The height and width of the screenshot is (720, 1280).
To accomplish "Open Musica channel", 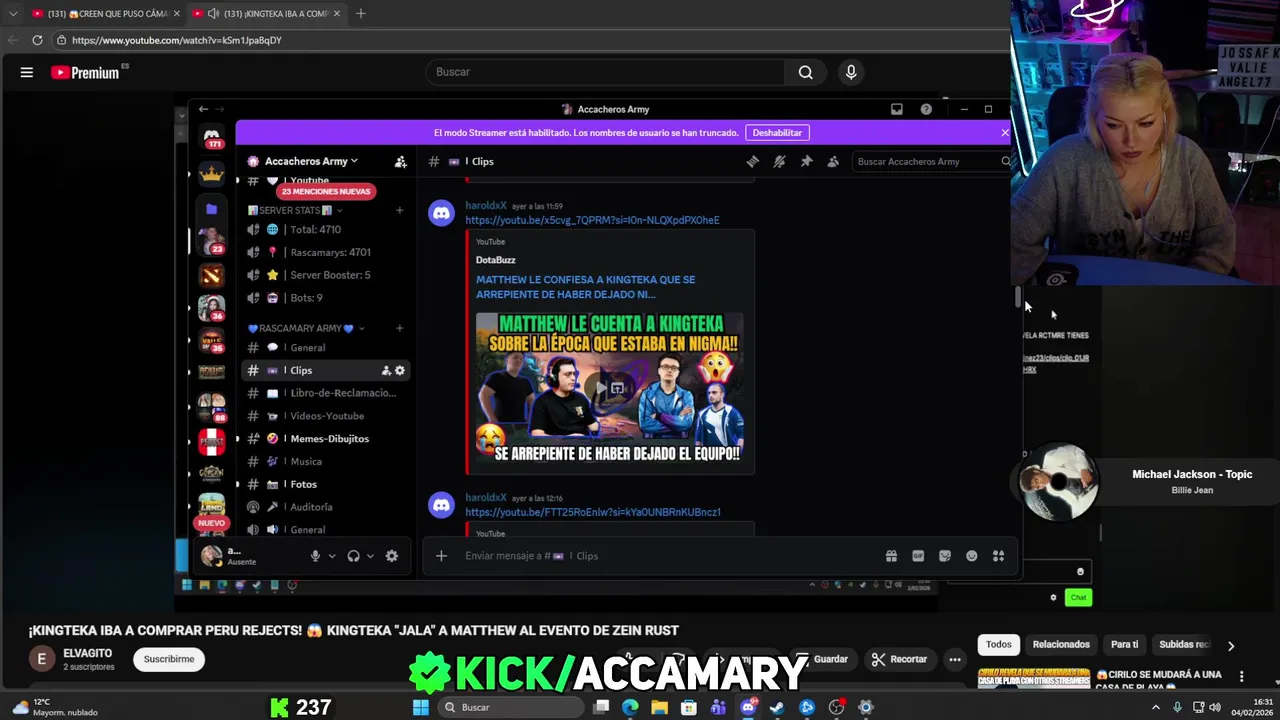I will [x=325, y=461].
